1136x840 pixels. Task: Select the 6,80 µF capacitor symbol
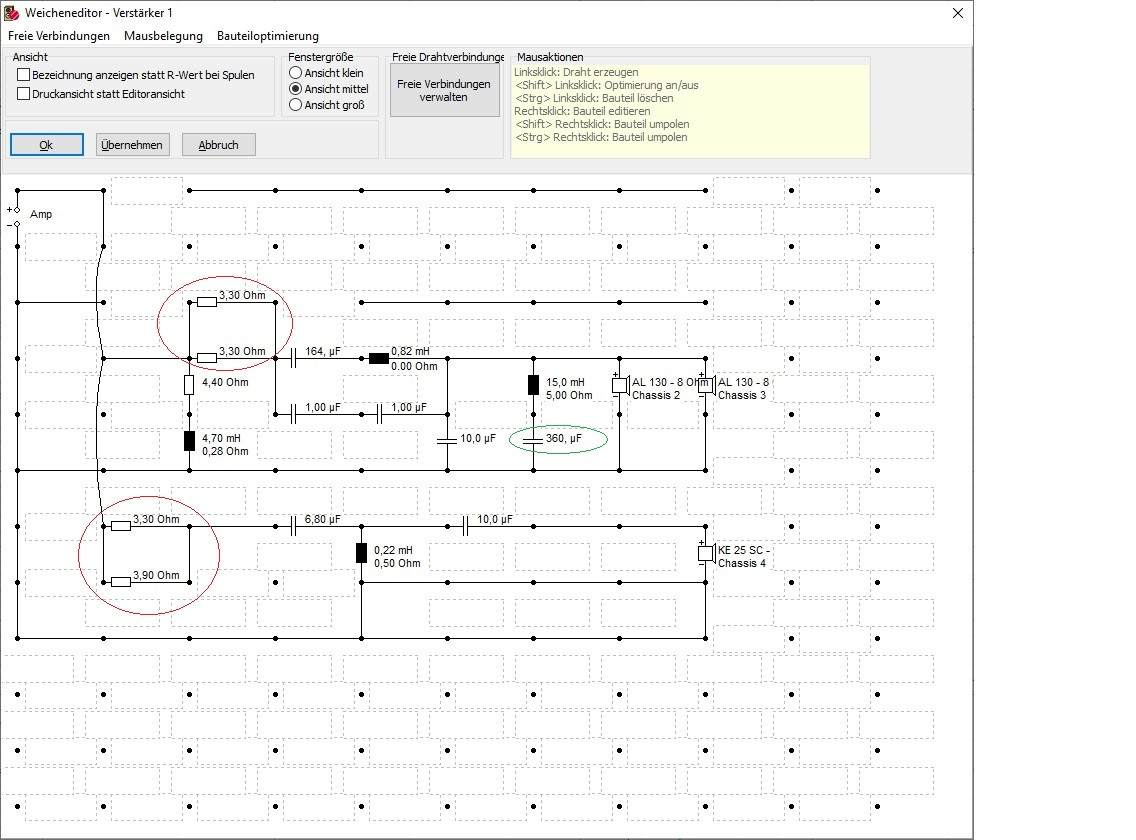(293, 526)
